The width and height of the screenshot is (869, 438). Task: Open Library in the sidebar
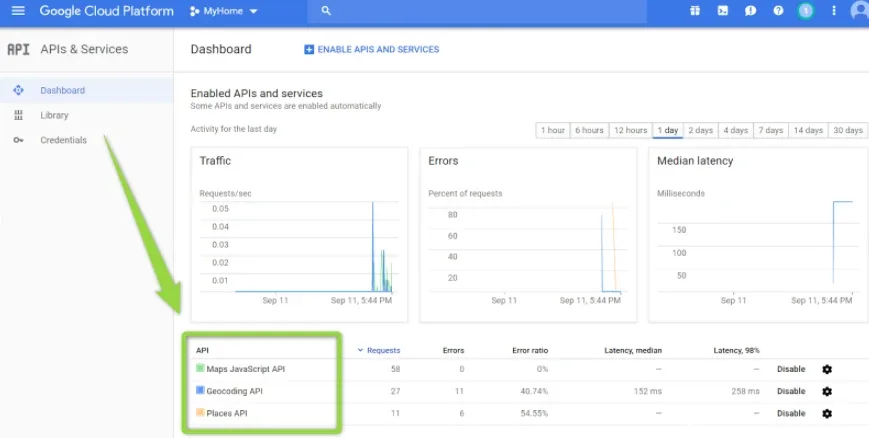pos(54,115)
